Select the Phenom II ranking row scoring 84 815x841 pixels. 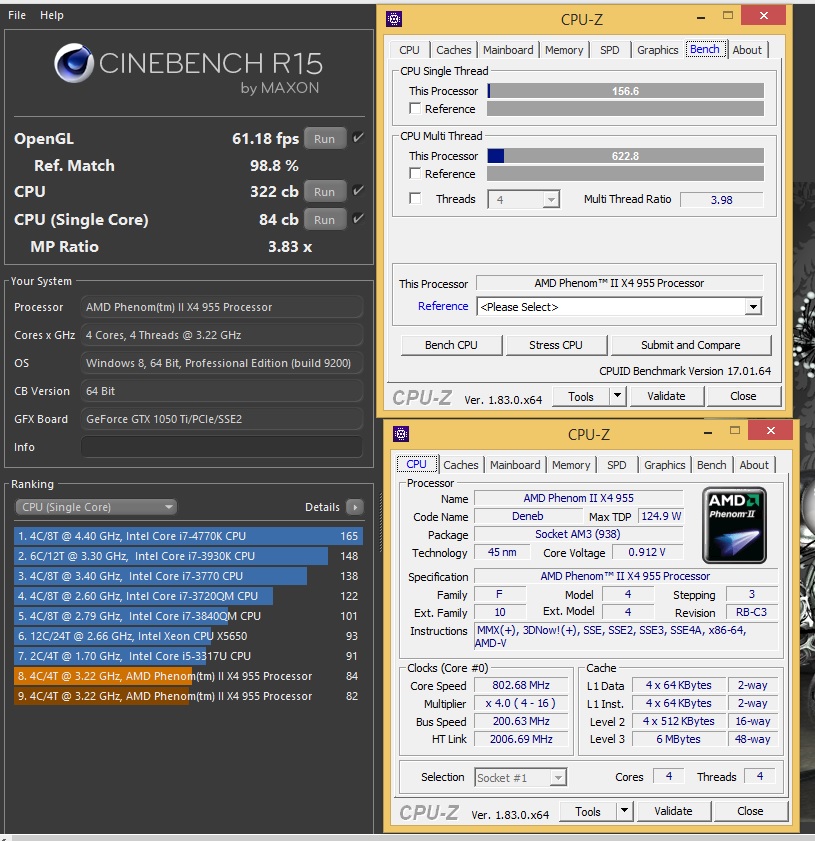coord(188,676)
